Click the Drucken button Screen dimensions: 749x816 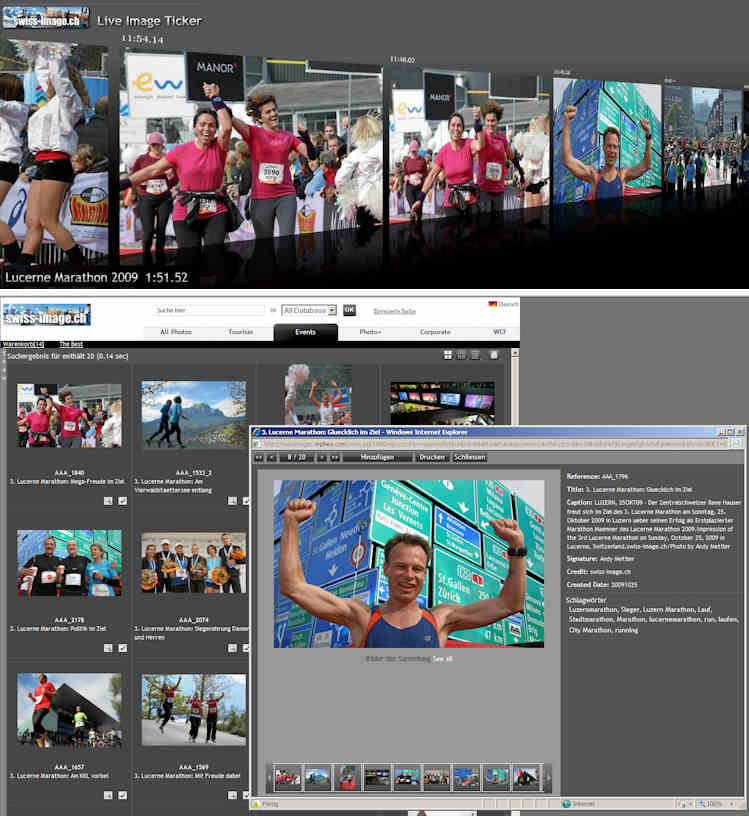[x=431, y=457]
